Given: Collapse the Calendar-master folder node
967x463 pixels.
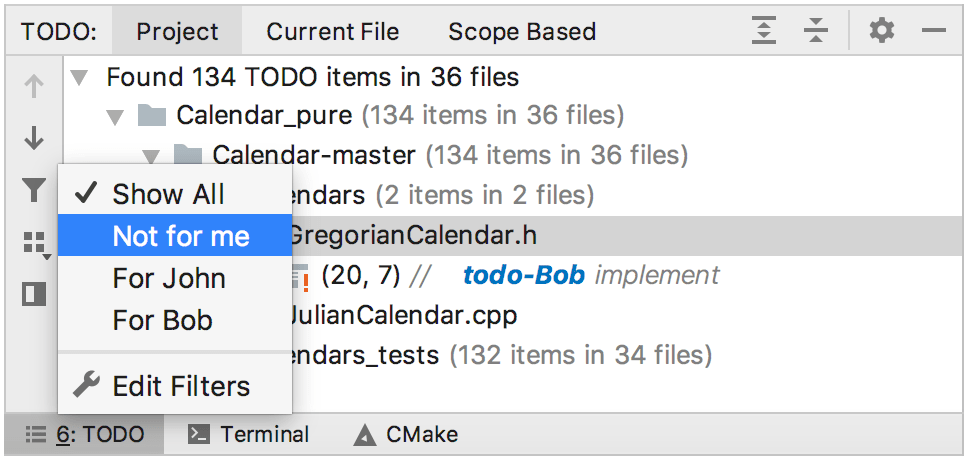Looking at the screenshot, I should pyautogui.click(x=151, y=155).
